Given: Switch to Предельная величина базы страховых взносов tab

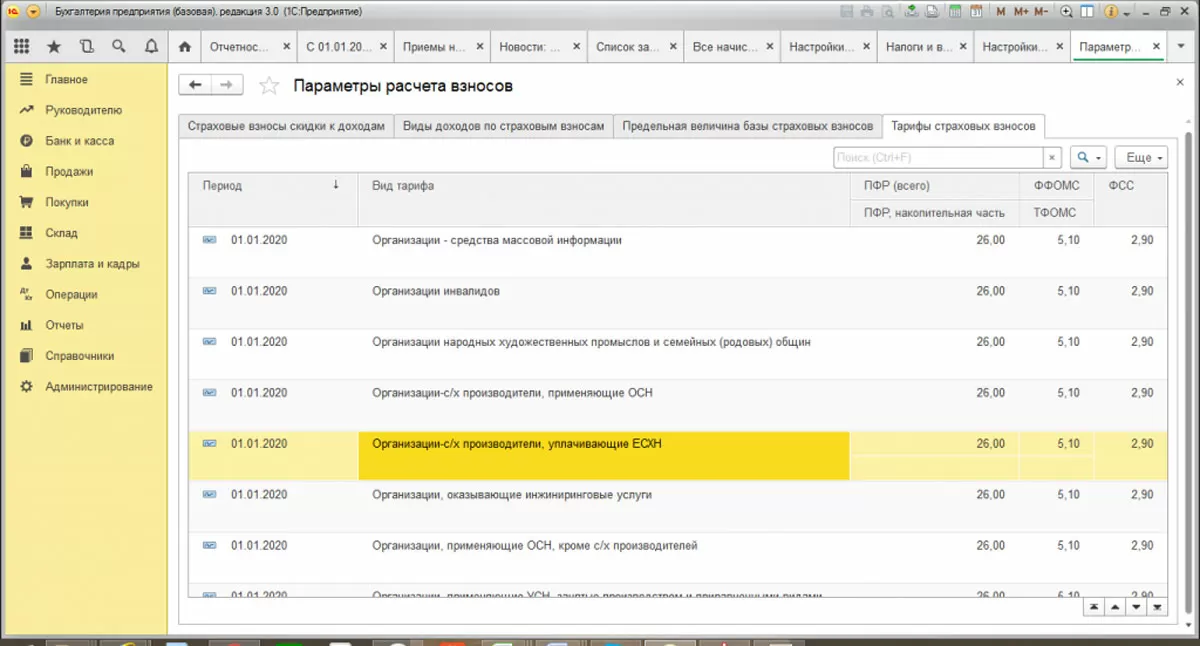Looking at the screenshot, I should pos(748,127).
